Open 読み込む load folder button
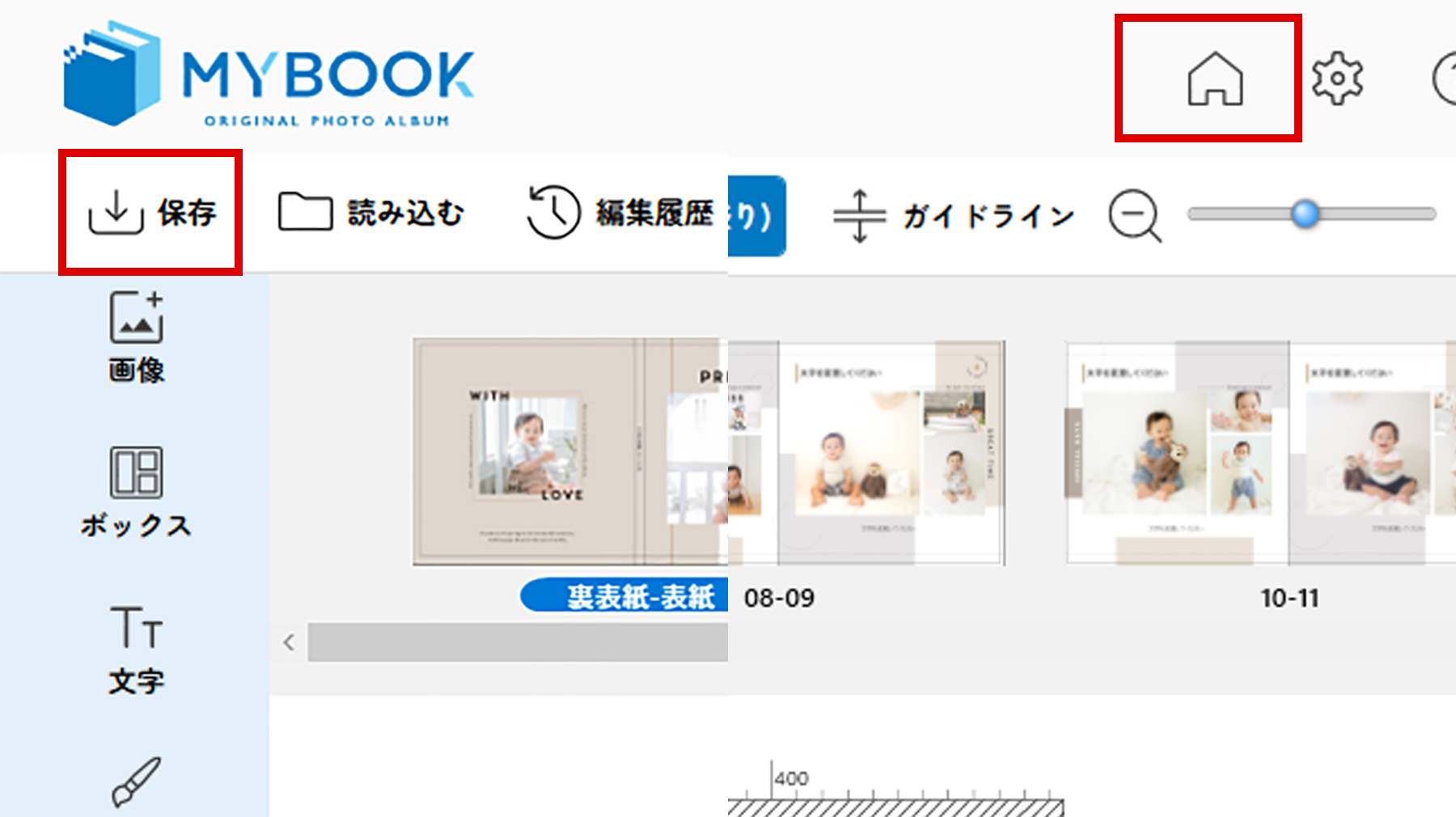 click(x=371, y=213)
